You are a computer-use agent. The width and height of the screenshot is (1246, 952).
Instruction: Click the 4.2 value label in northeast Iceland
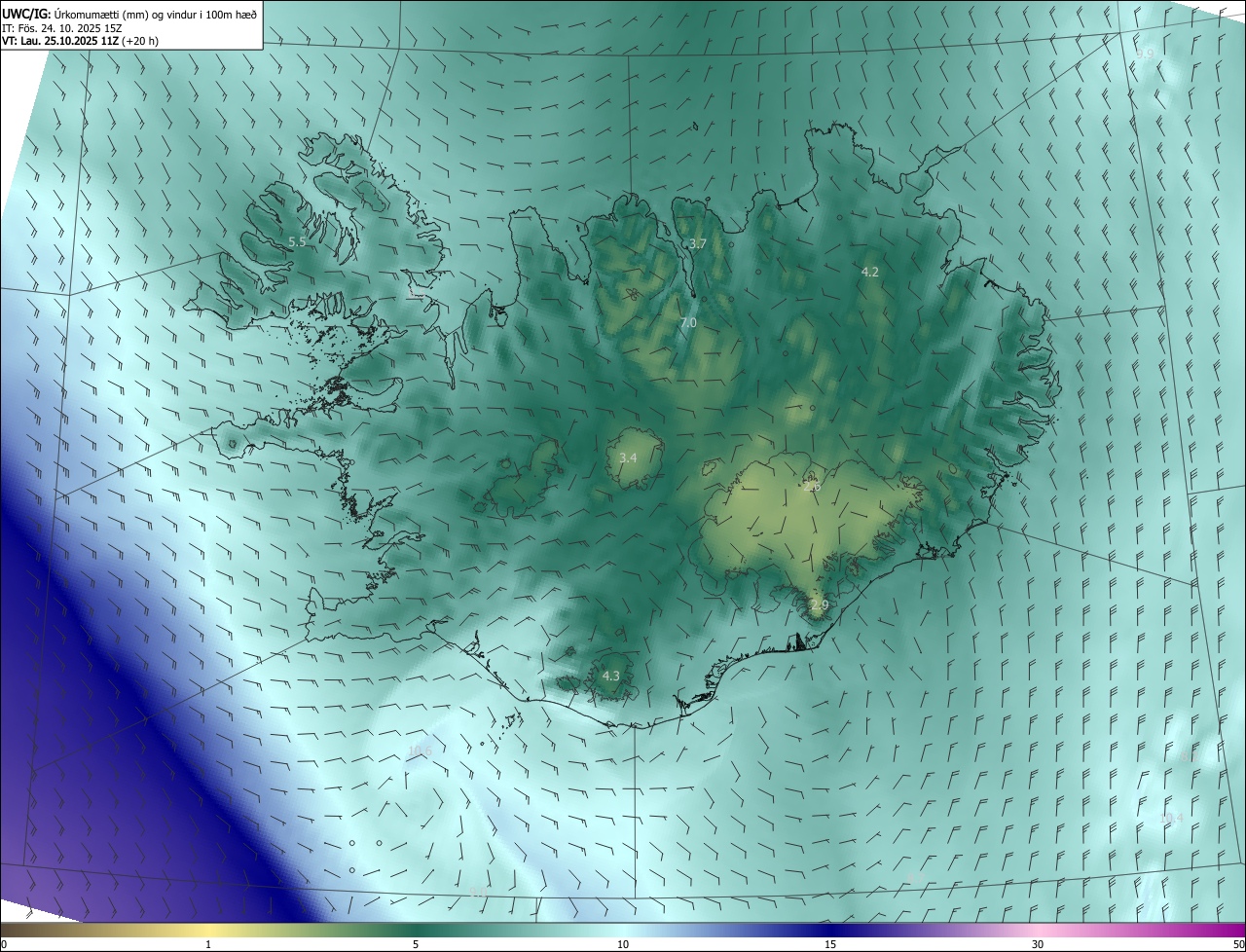[x=870, y=272]
